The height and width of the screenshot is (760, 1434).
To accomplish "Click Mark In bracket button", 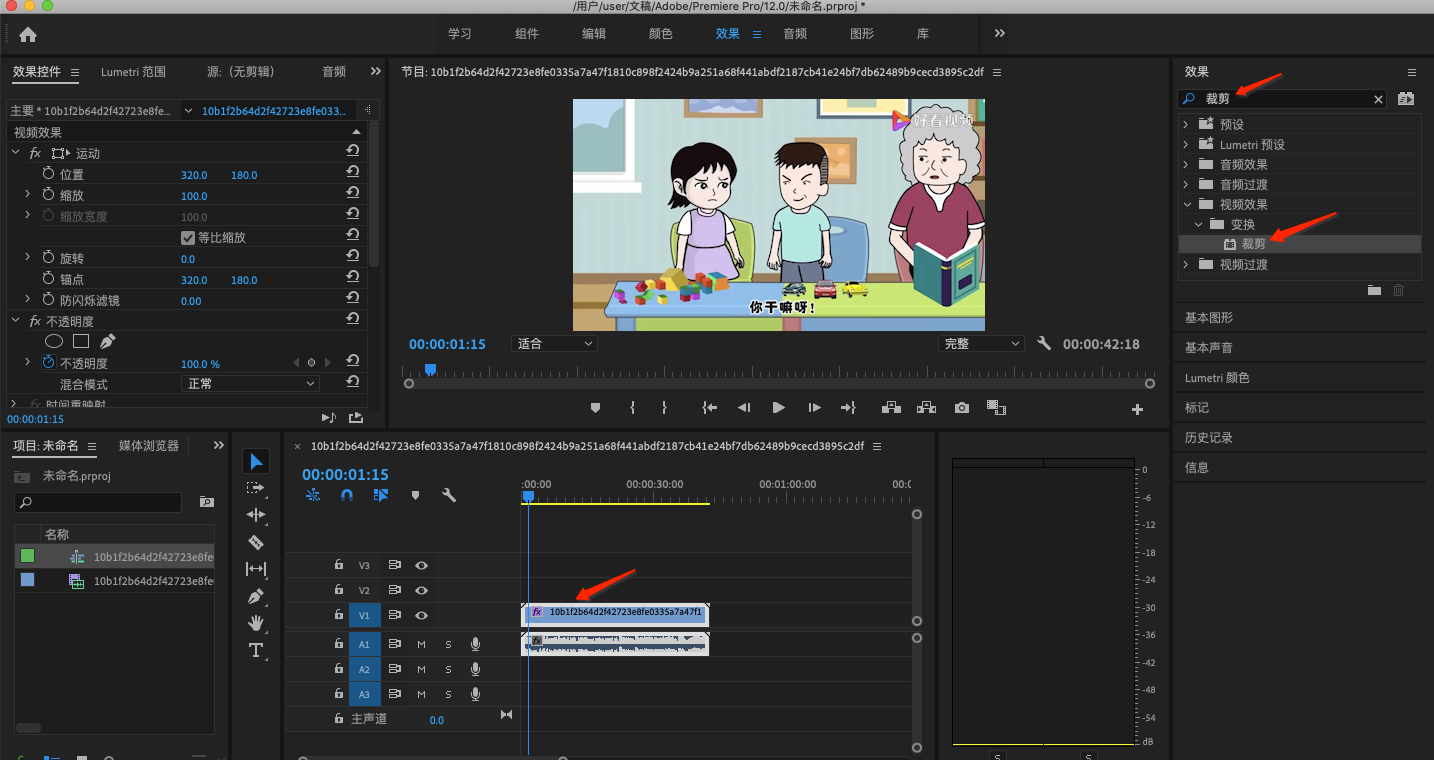I will pyautogui.click(x=632, y=408).
